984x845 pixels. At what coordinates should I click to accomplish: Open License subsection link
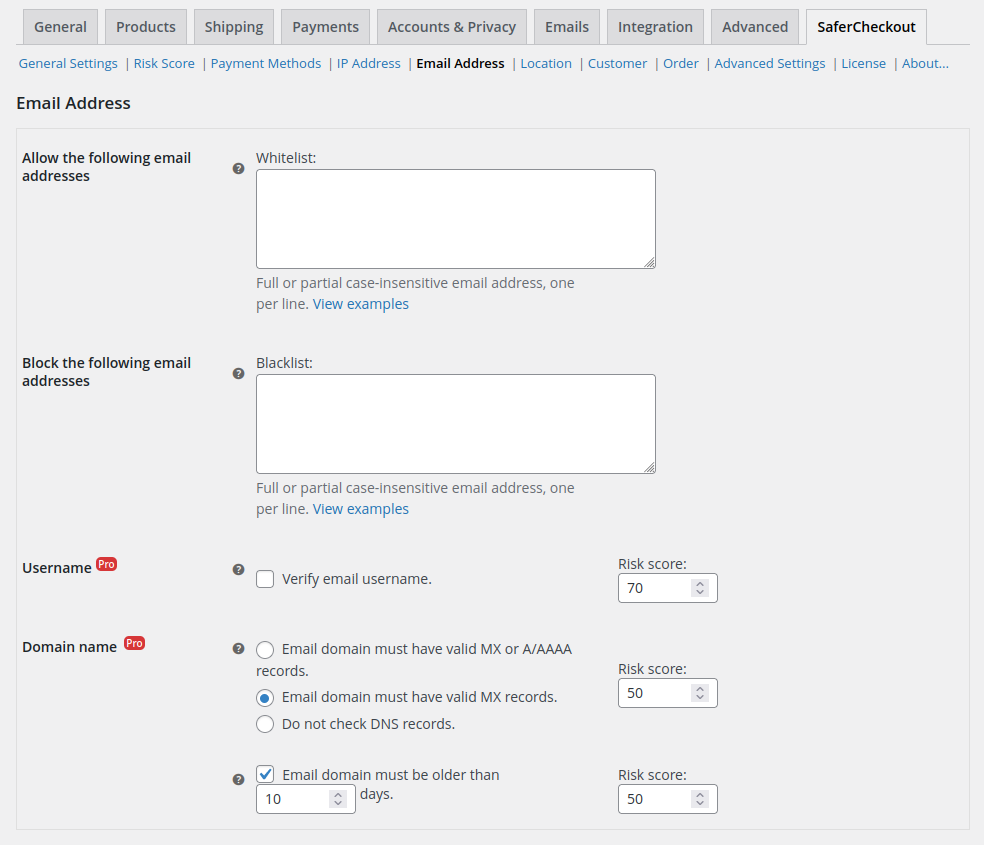coord(864,63)
